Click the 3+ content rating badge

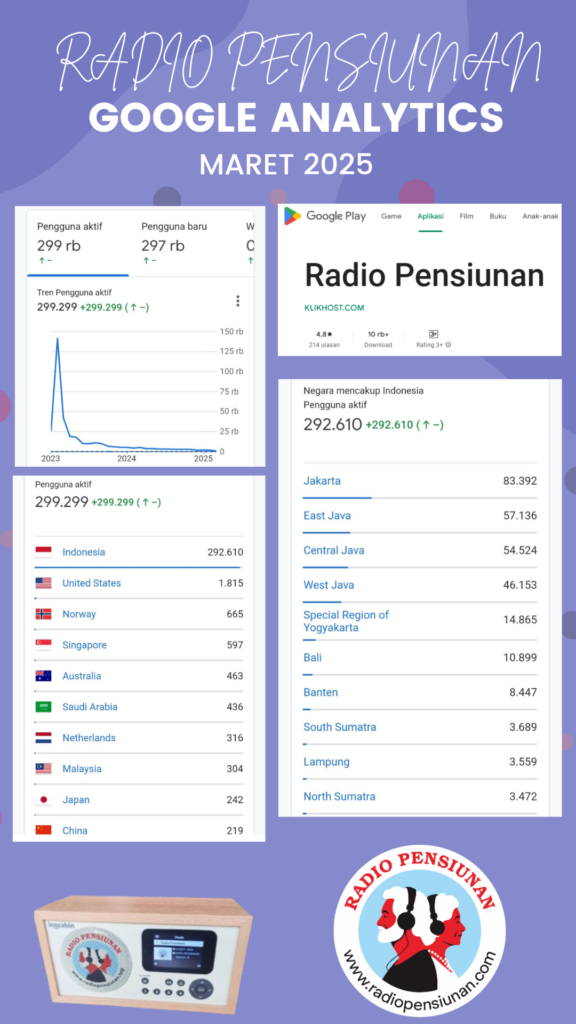[x=433, y=334]
